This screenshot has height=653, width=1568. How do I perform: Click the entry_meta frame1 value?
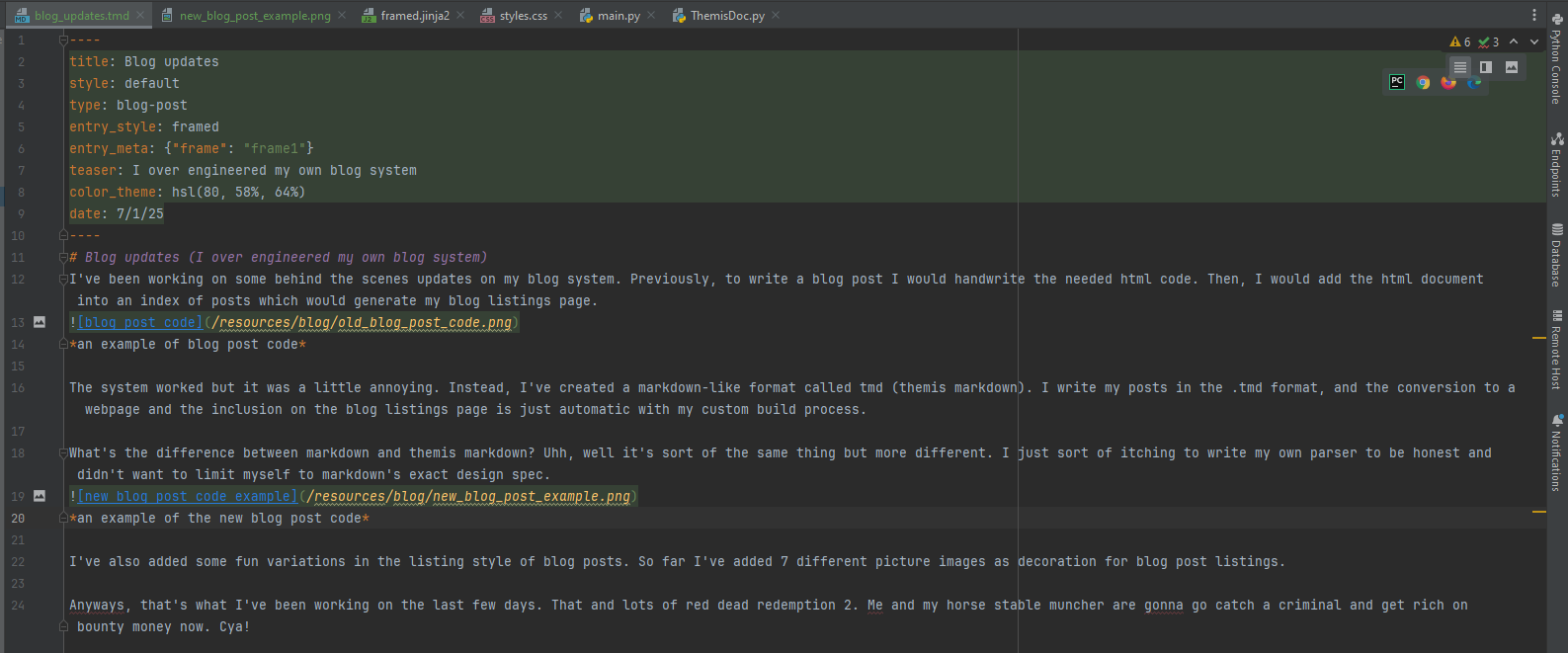tap(275, 148)
